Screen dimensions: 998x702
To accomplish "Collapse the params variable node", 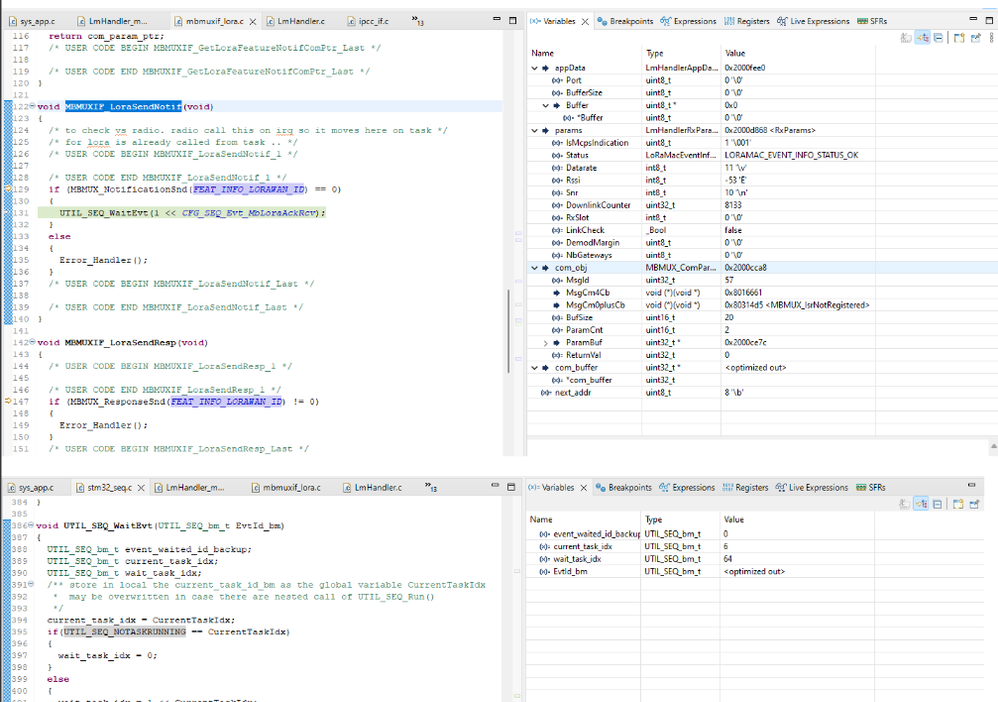I will [535, 130].
